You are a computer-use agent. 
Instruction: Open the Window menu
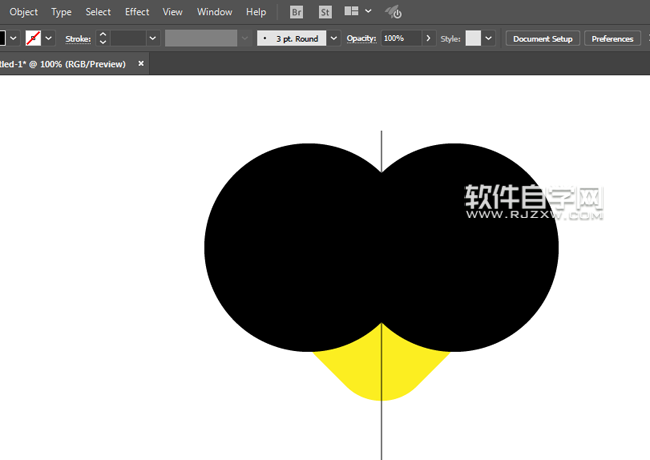(x=214, y=12)
